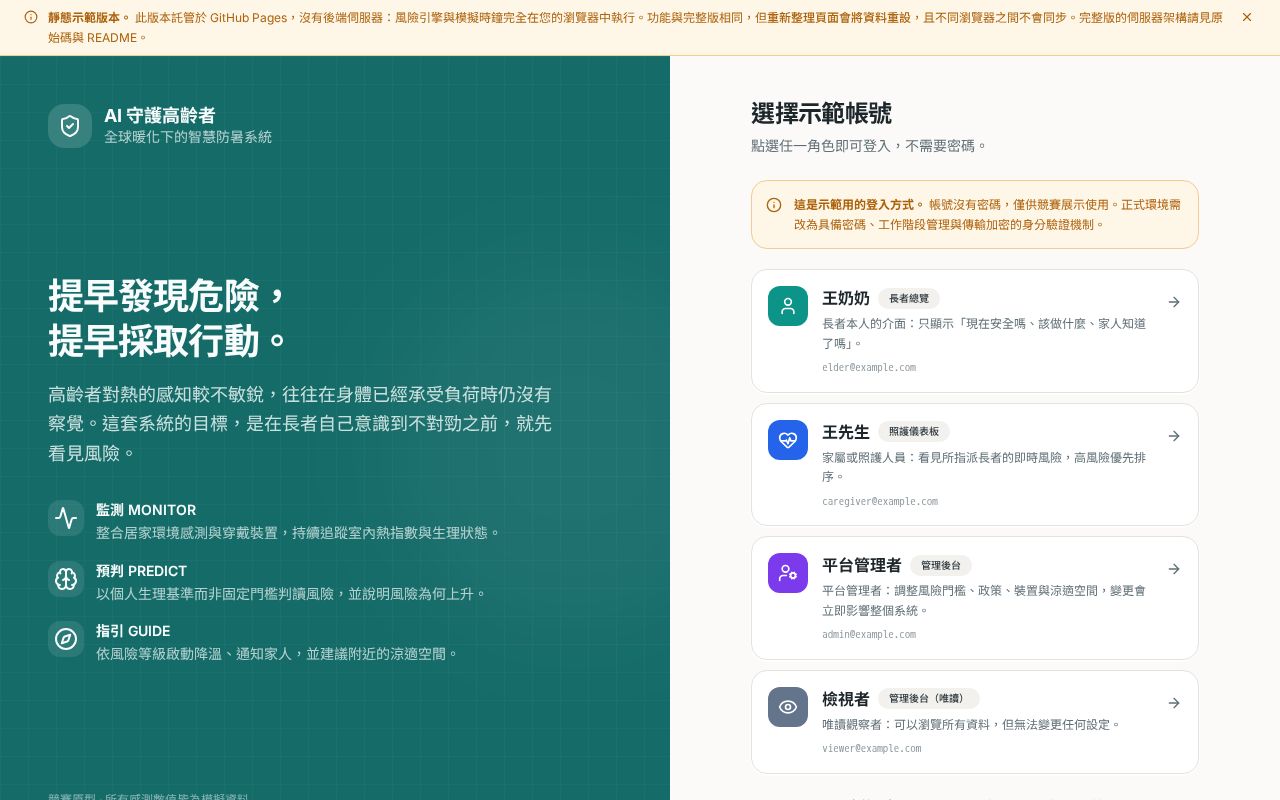Click the 監測 MONITOR label

coord(146,510)
